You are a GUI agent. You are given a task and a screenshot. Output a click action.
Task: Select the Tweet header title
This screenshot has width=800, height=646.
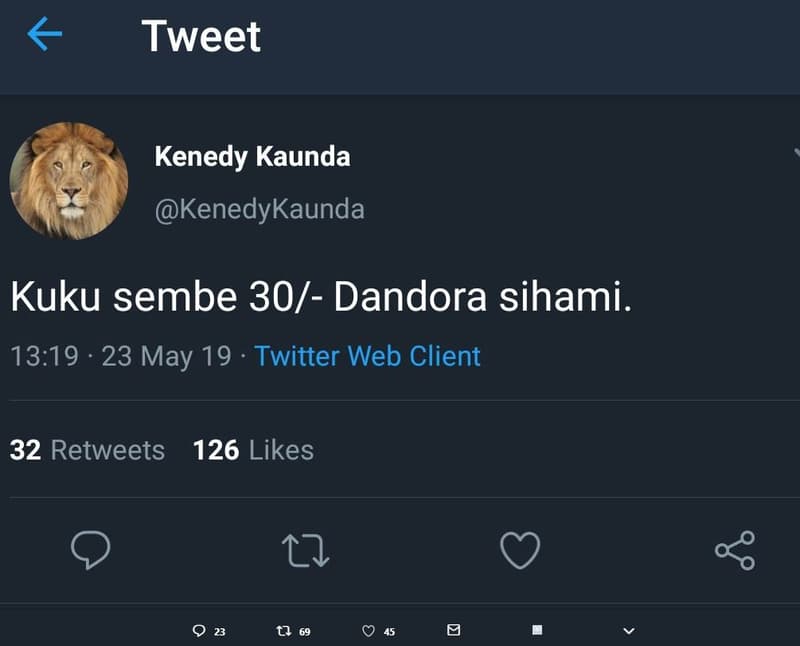[x=199, y=37]
